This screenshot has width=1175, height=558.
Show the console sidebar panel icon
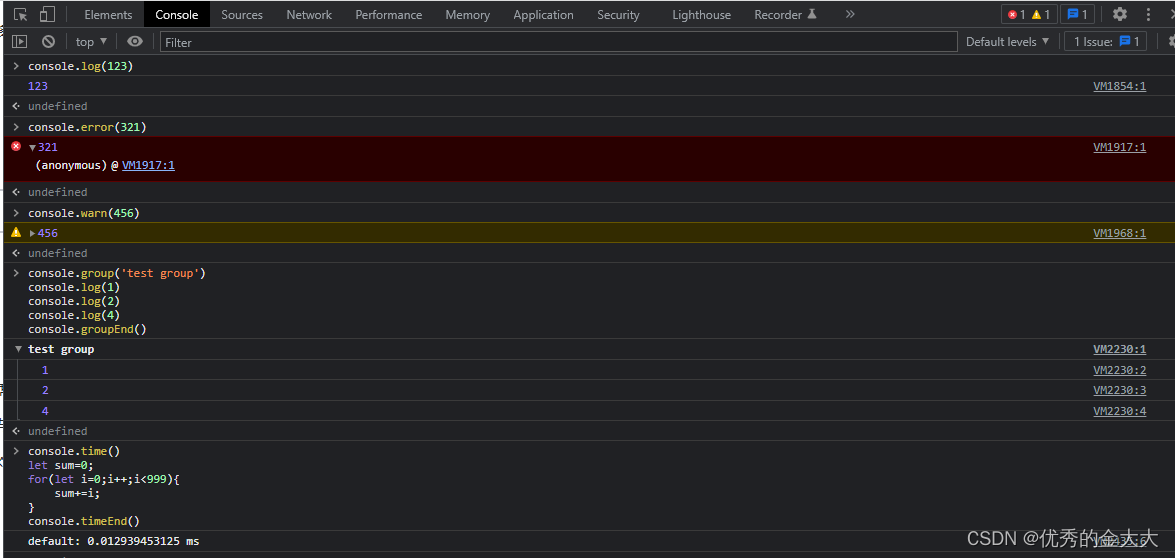pos(19,42)
